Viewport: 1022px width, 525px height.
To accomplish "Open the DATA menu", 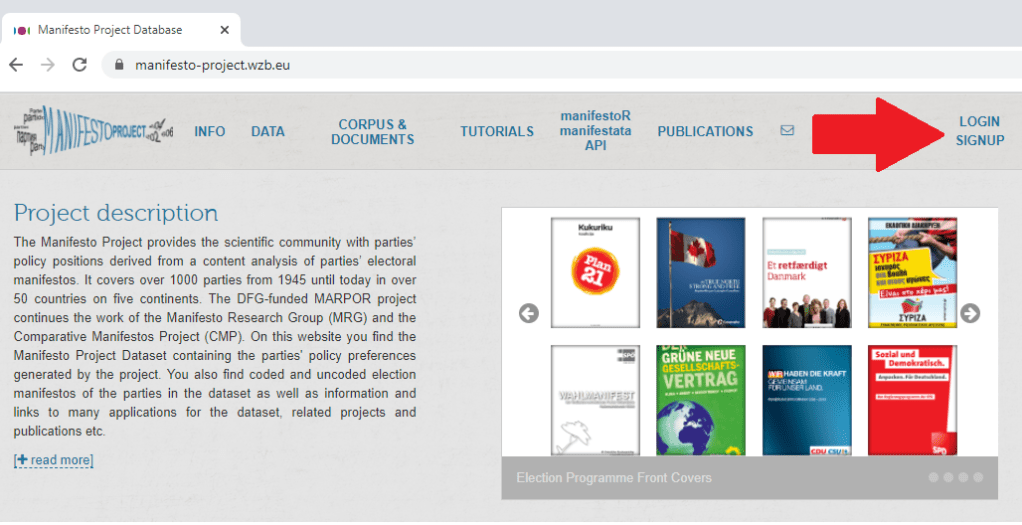I will (x=268, y=131).
